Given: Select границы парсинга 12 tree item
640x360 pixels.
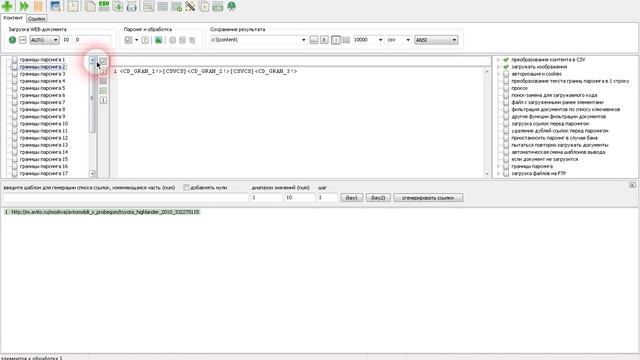Looking at the screenshot, I should coord(44,138).
